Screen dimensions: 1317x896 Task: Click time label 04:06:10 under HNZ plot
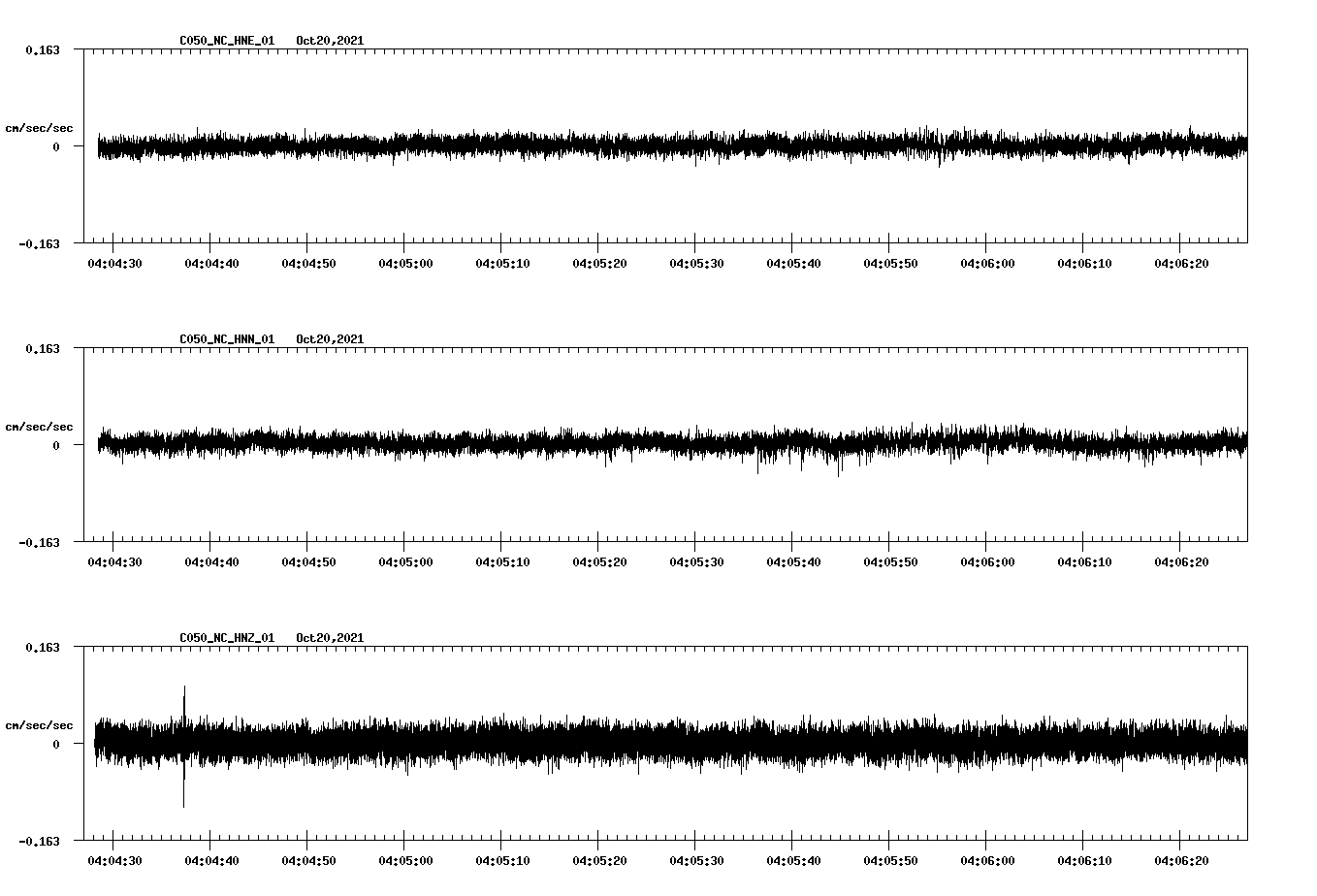click(1084, 861)
